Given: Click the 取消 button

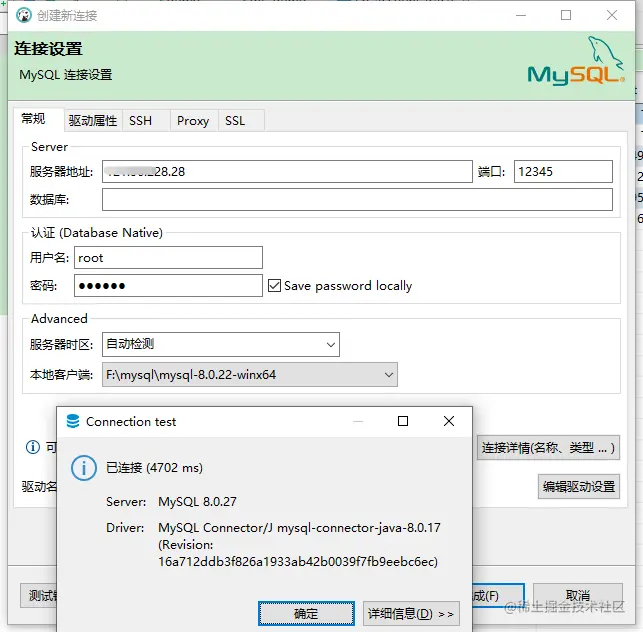Looking at the screenshot, I should coord(577,595).
